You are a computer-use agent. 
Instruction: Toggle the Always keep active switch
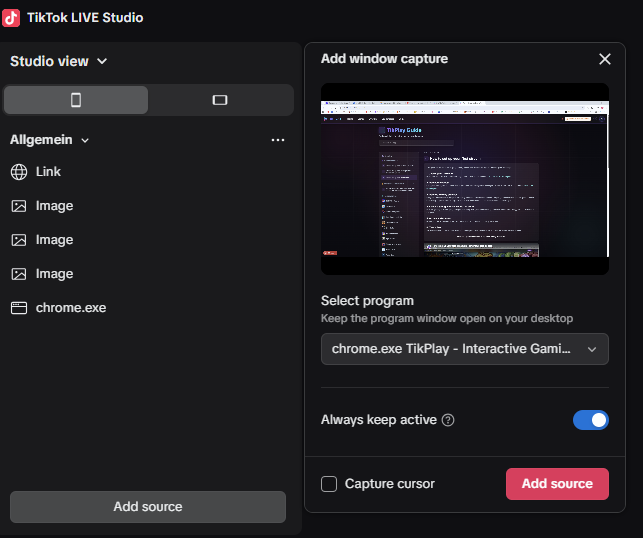point(591,420)
